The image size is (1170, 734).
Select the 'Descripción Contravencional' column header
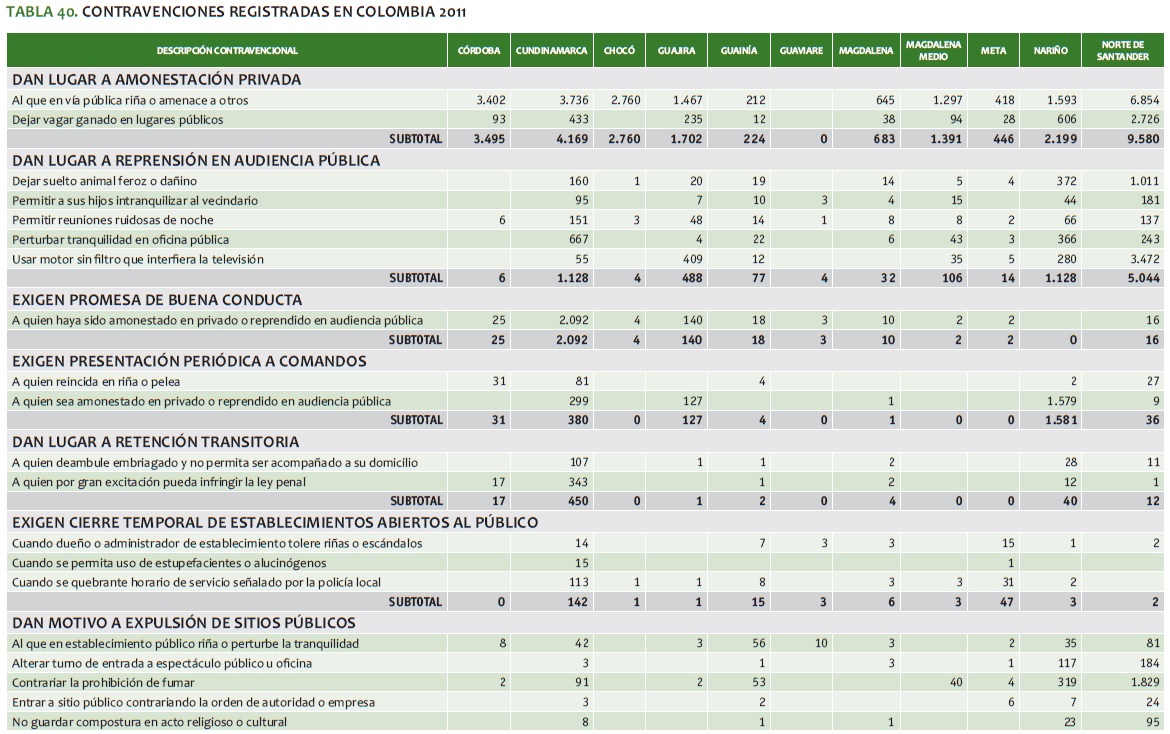pyautogui.click(x=227, y=50)
